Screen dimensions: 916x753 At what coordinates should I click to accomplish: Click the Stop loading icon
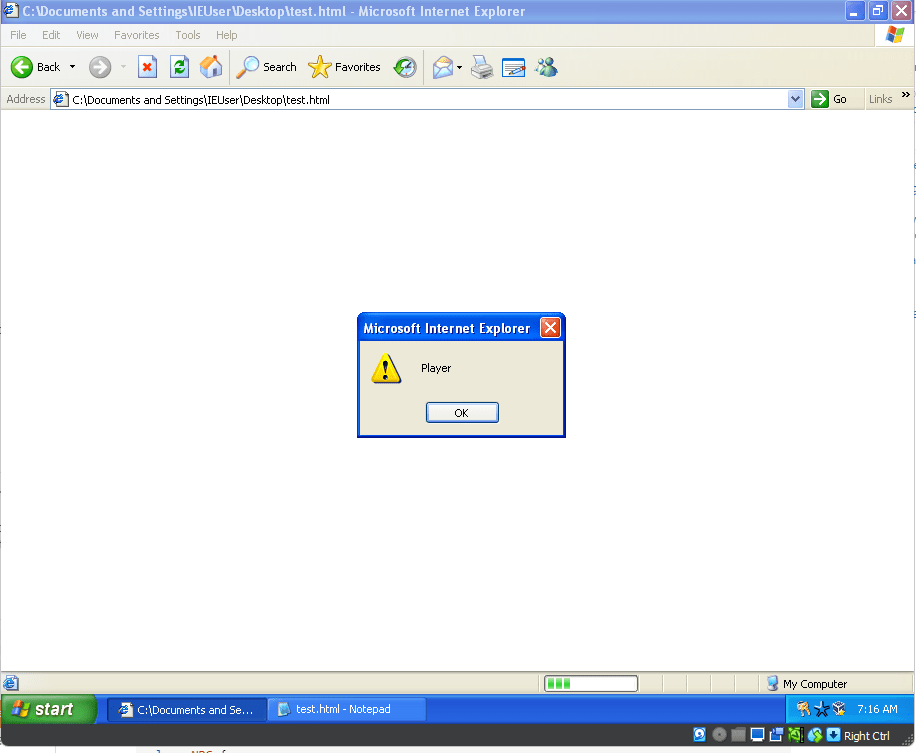[148, 67]
